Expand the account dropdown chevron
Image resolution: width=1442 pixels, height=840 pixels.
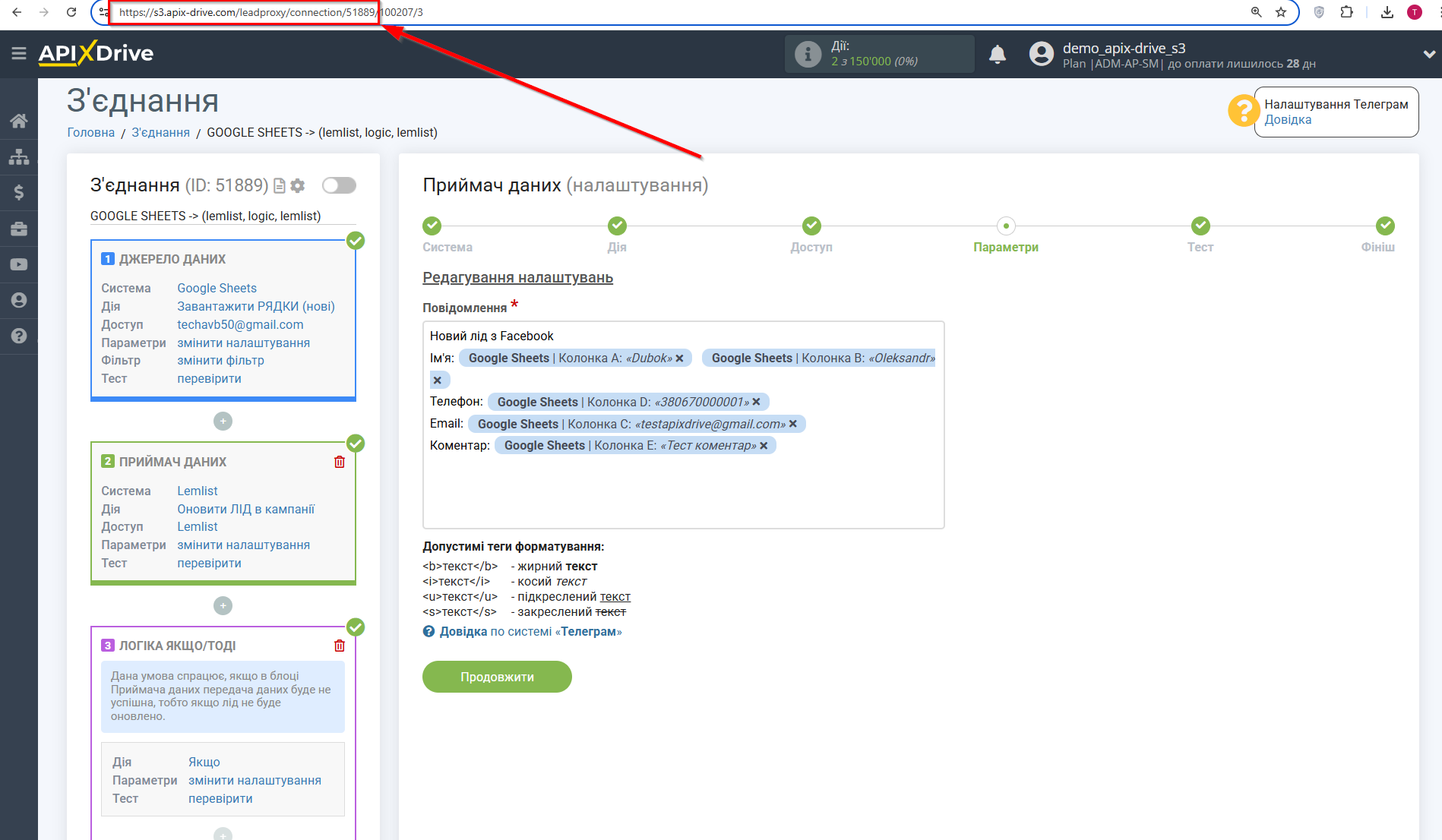(x=1429, y=54)
